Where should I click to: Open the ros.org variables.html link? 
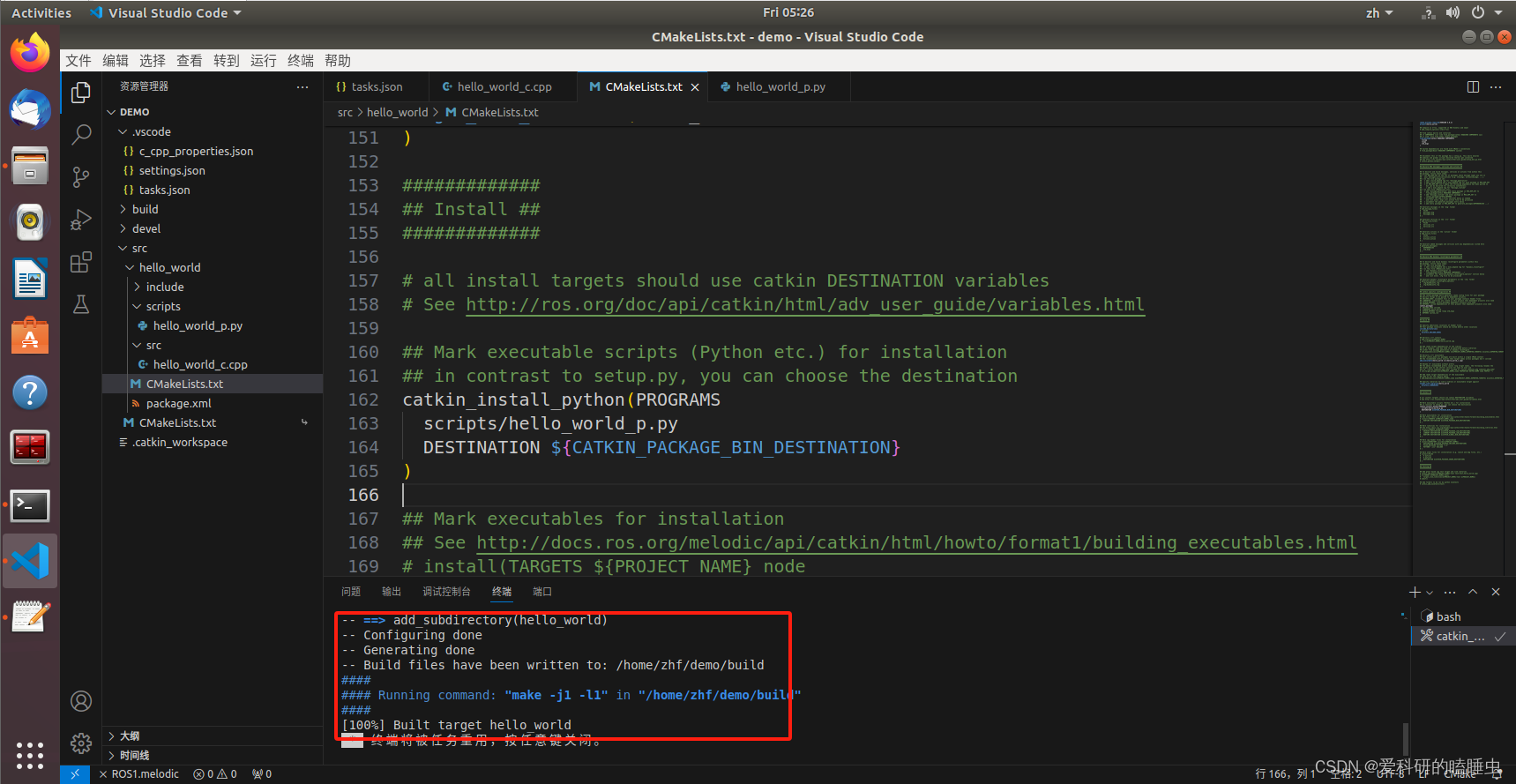coord(805,304)
